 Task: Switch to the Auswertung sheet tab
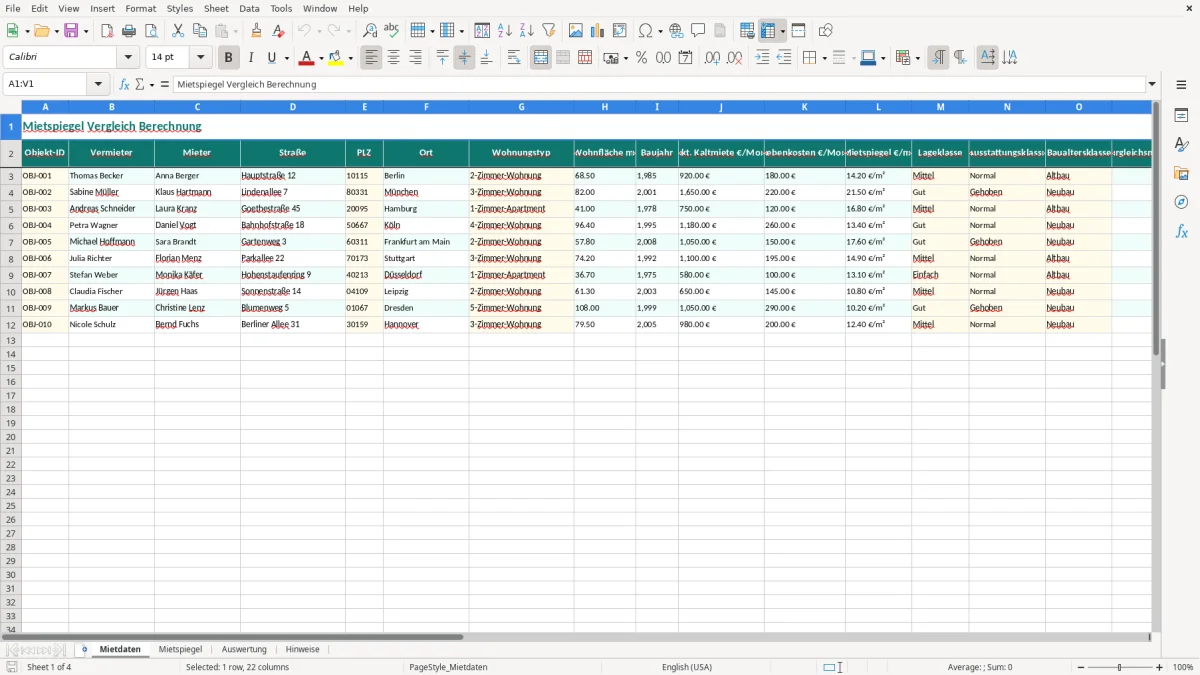click(x=244, y=649)
